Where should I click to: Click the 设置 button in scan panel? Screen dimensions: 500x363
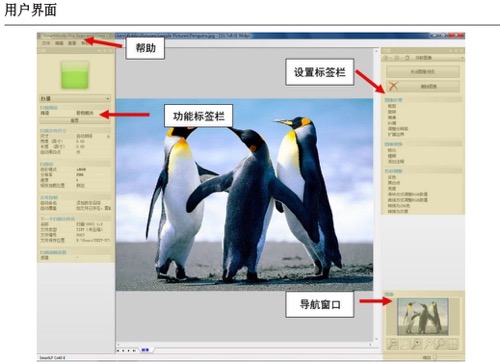coord(75,120)
